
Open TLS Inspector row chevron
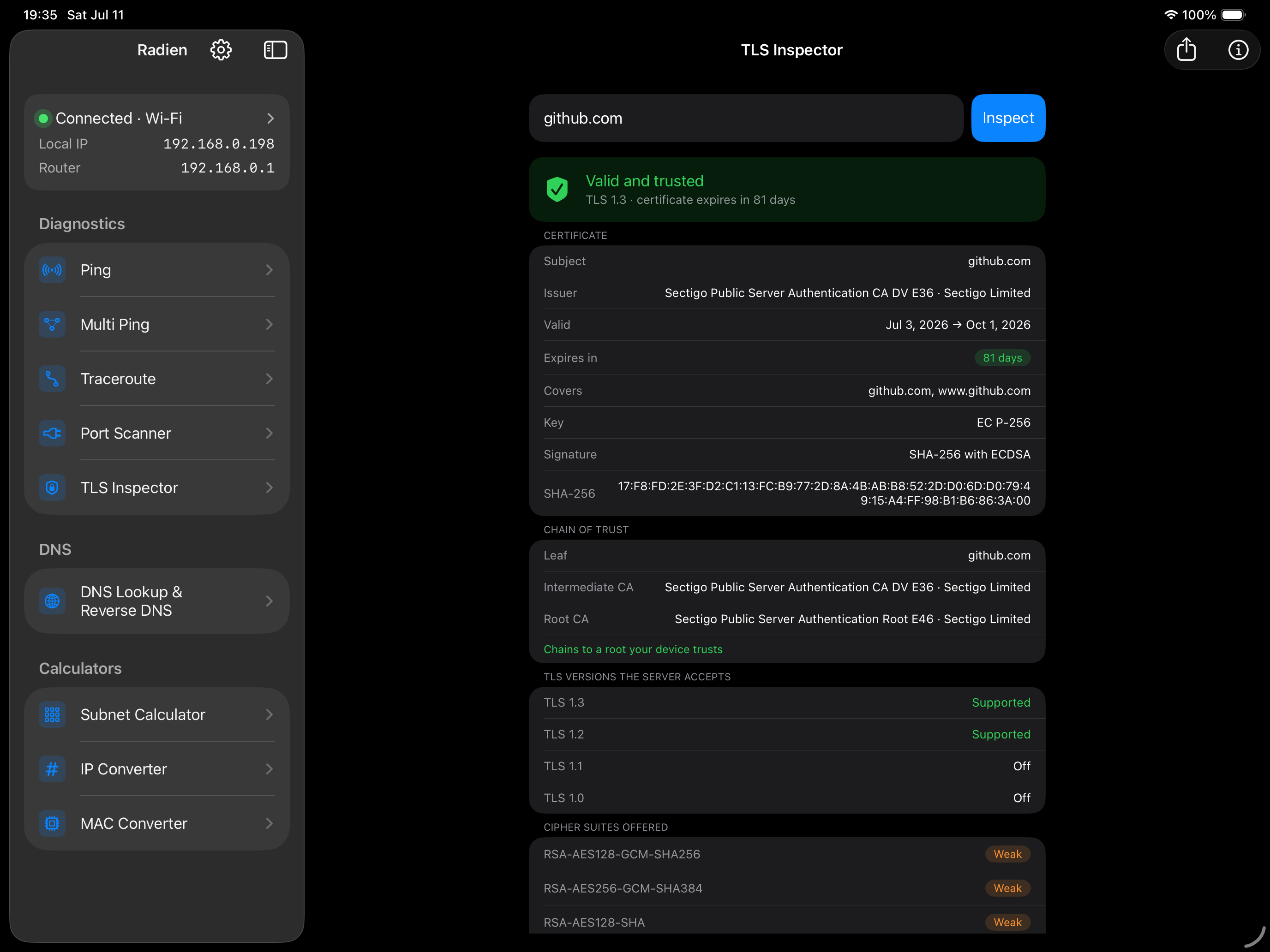click(x=269, y=488)
